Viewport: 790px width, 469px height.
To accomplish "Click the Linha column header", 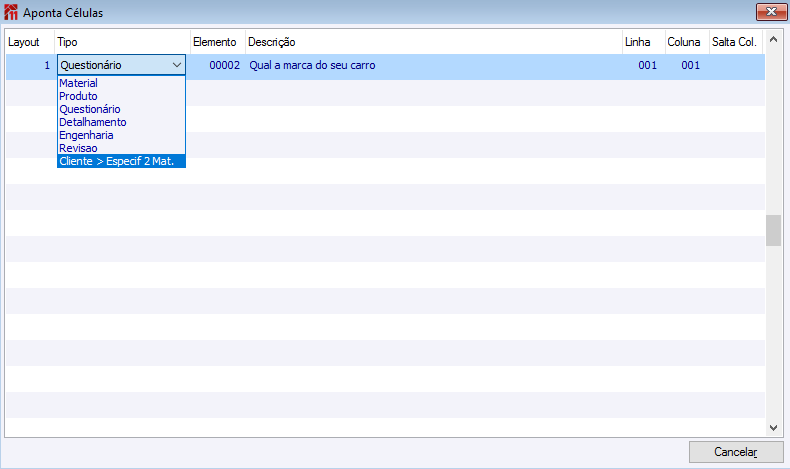I will coord(644,42).
